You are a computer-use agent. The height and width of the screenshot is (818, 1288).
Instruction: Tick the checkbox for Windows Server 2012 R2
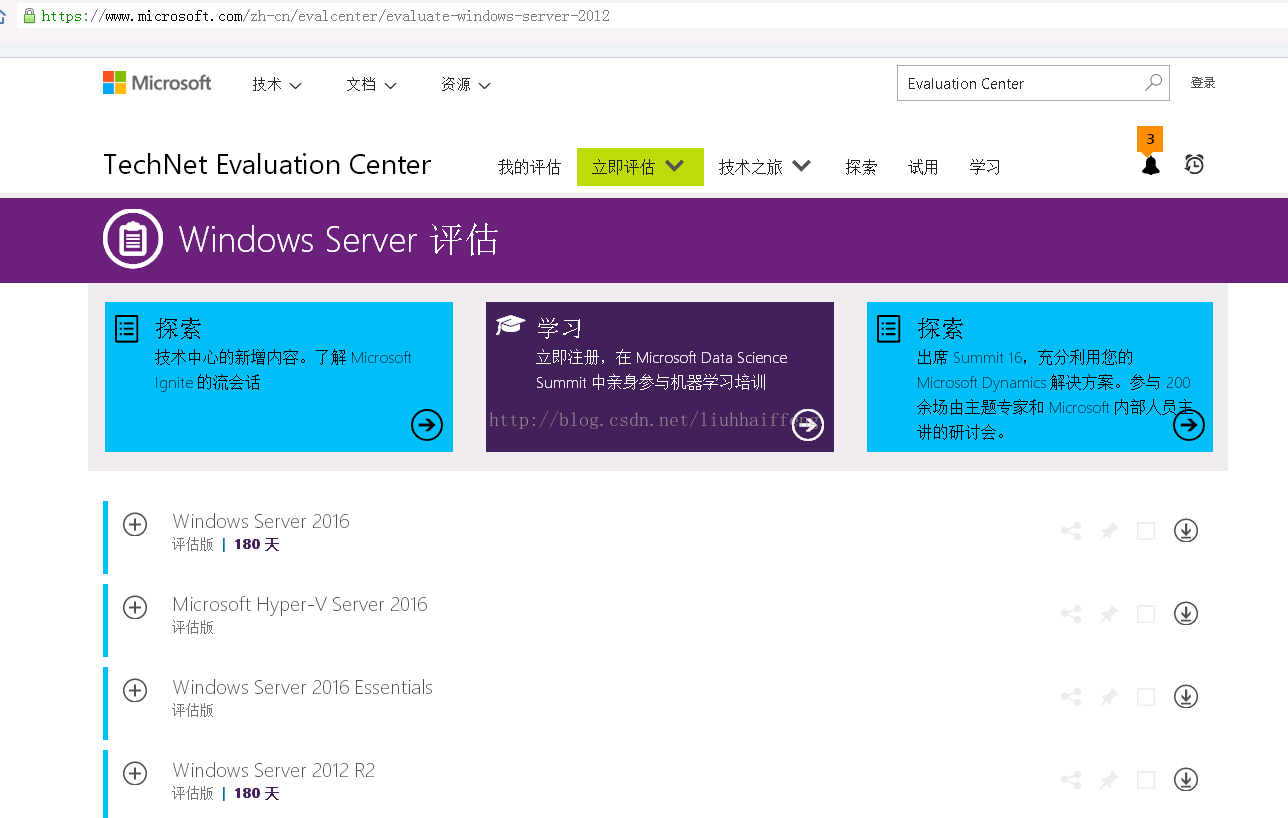click(1146, 780)
